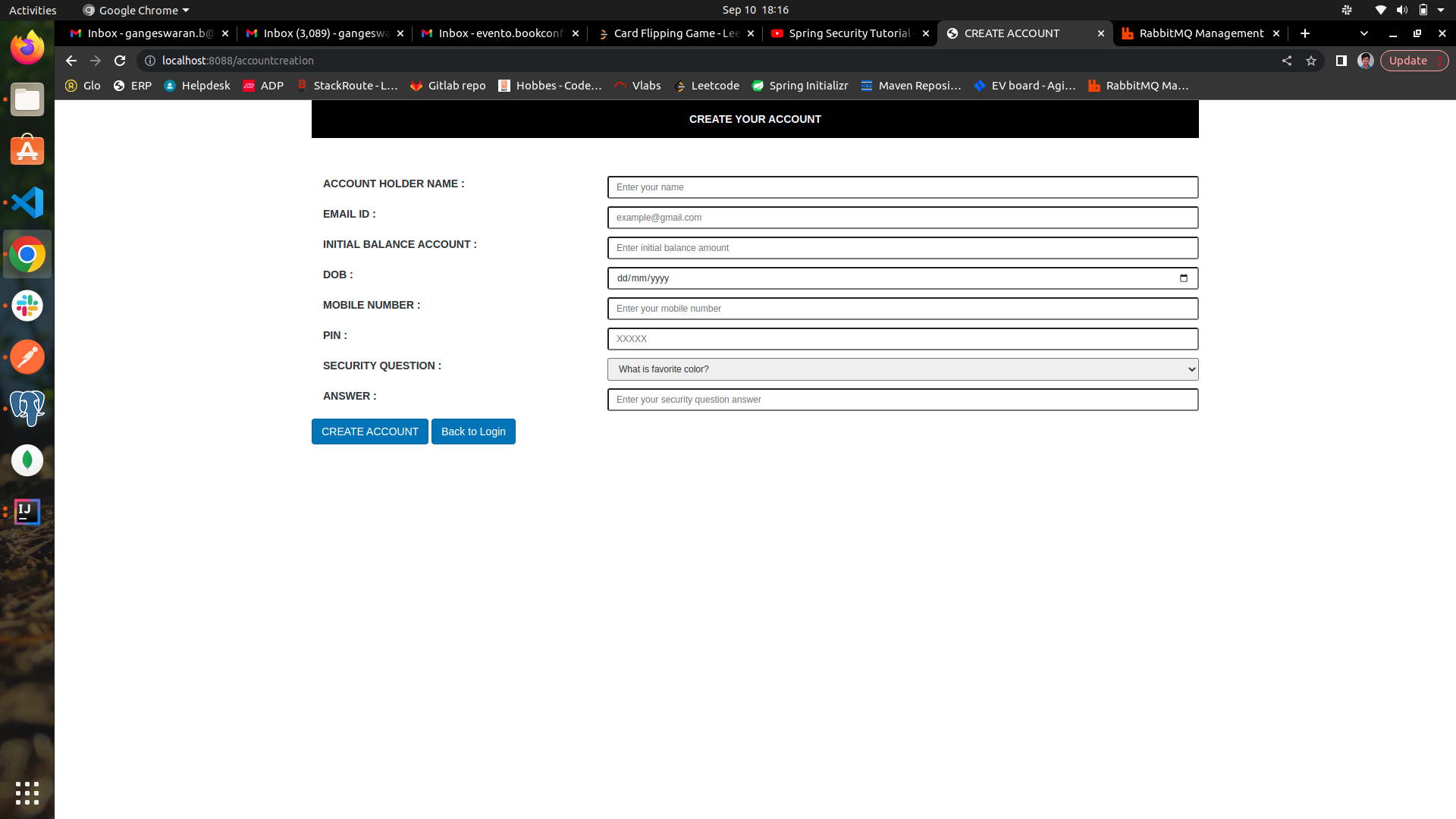1456x819 pixels.
Task: Click the share icon in the address bar
Action: pos(1287,61)
